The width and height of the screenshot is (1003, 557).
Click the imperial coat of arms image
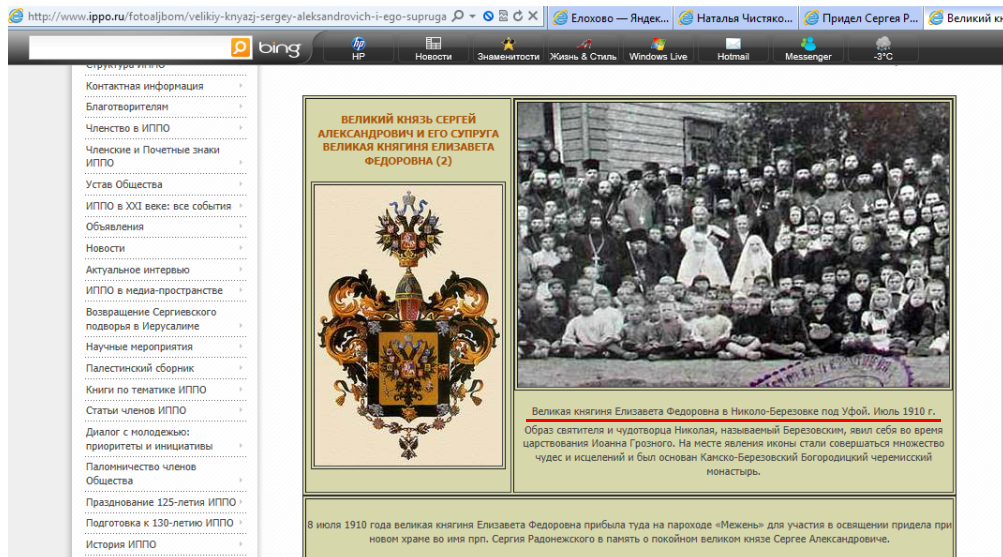[408, 326]
